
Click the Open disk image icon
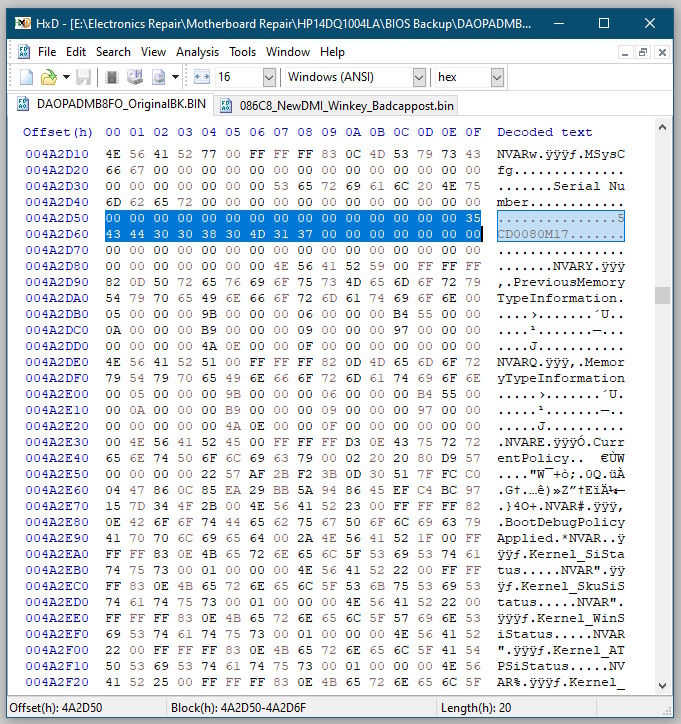pyautogui.click(x=158, y=77)
